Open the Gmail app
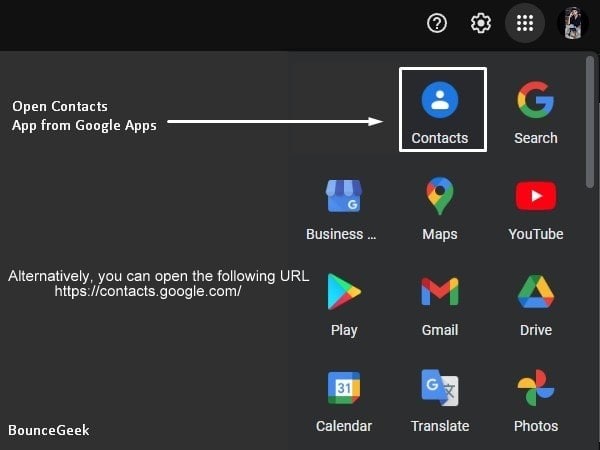The width and height of the screenshot is (600, 450). tap(440, 305)
